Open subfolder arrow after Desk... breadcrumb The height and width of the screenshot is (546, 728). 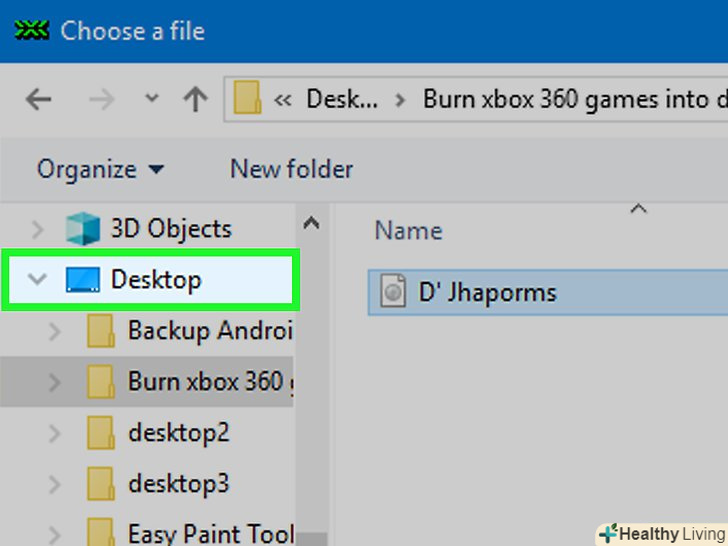pos(400,100)
